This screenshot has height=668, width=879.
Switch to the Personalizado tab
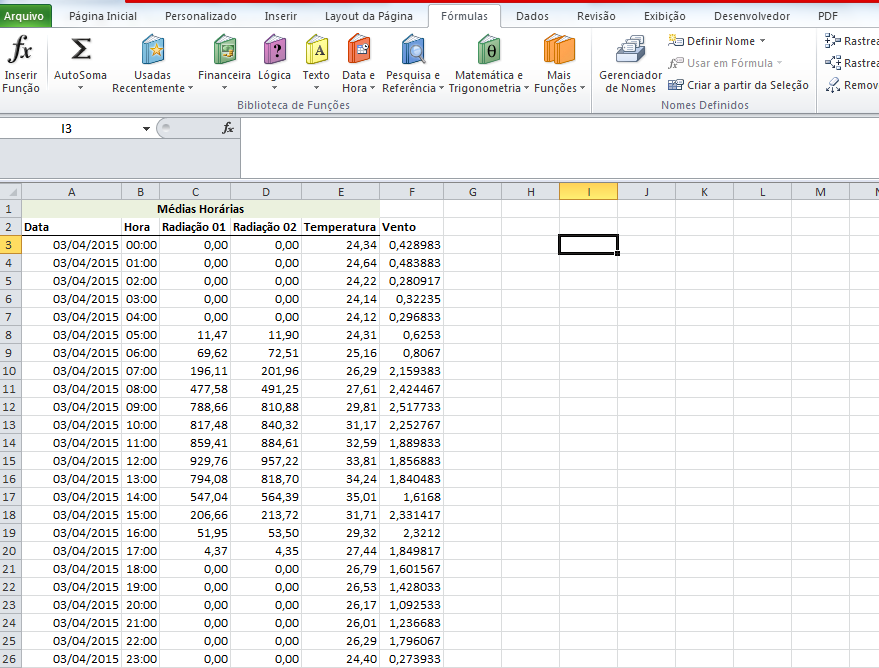coord(201,16)
